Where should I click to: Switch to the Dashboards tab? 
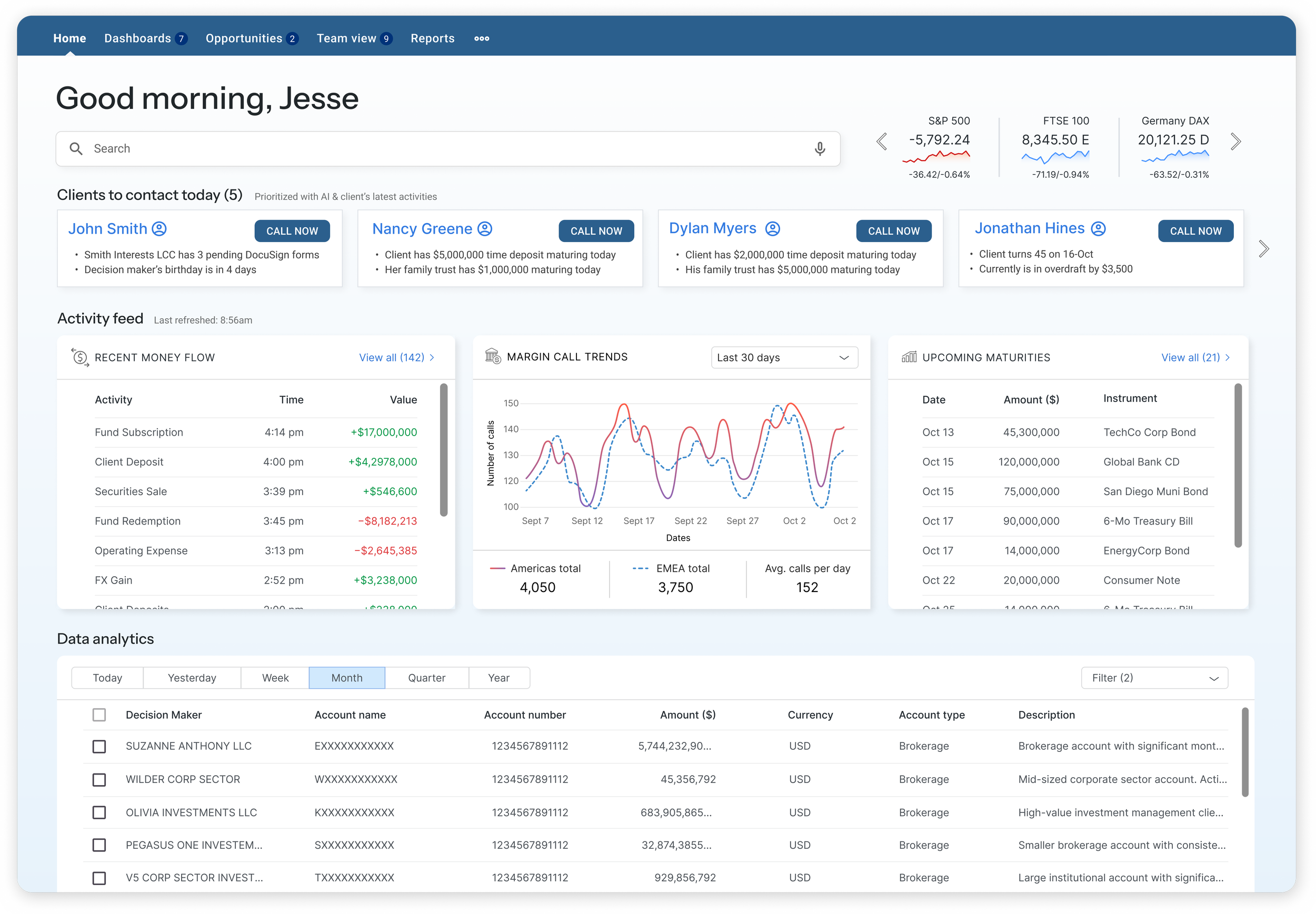(x=137, y=38)
